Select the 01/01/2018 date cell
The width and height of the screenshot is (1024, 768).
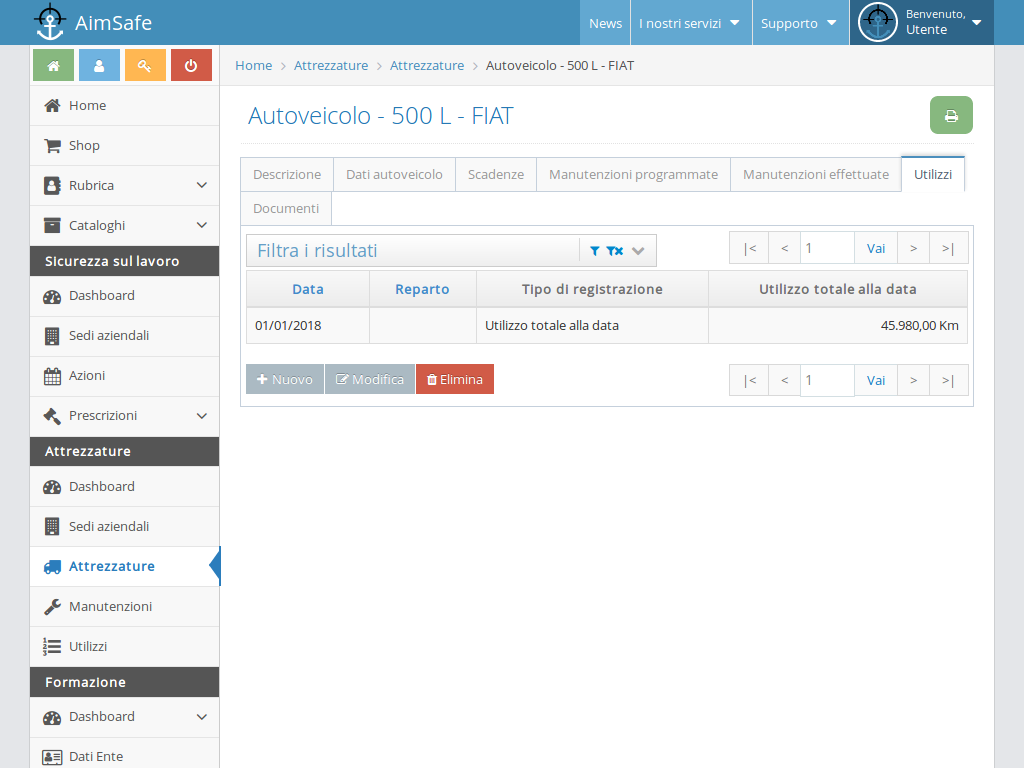(308, 325)
